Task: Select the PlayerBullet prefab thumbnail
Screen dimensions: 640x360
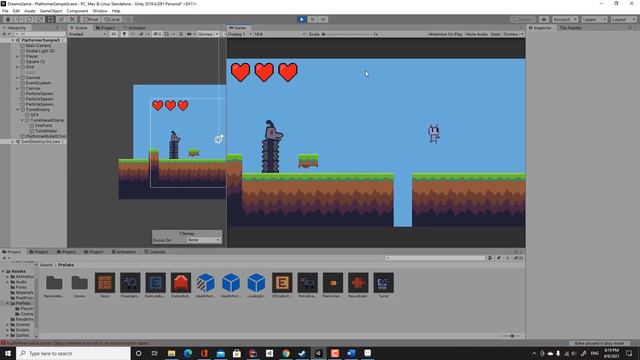Action: click(x=358, y=283)
